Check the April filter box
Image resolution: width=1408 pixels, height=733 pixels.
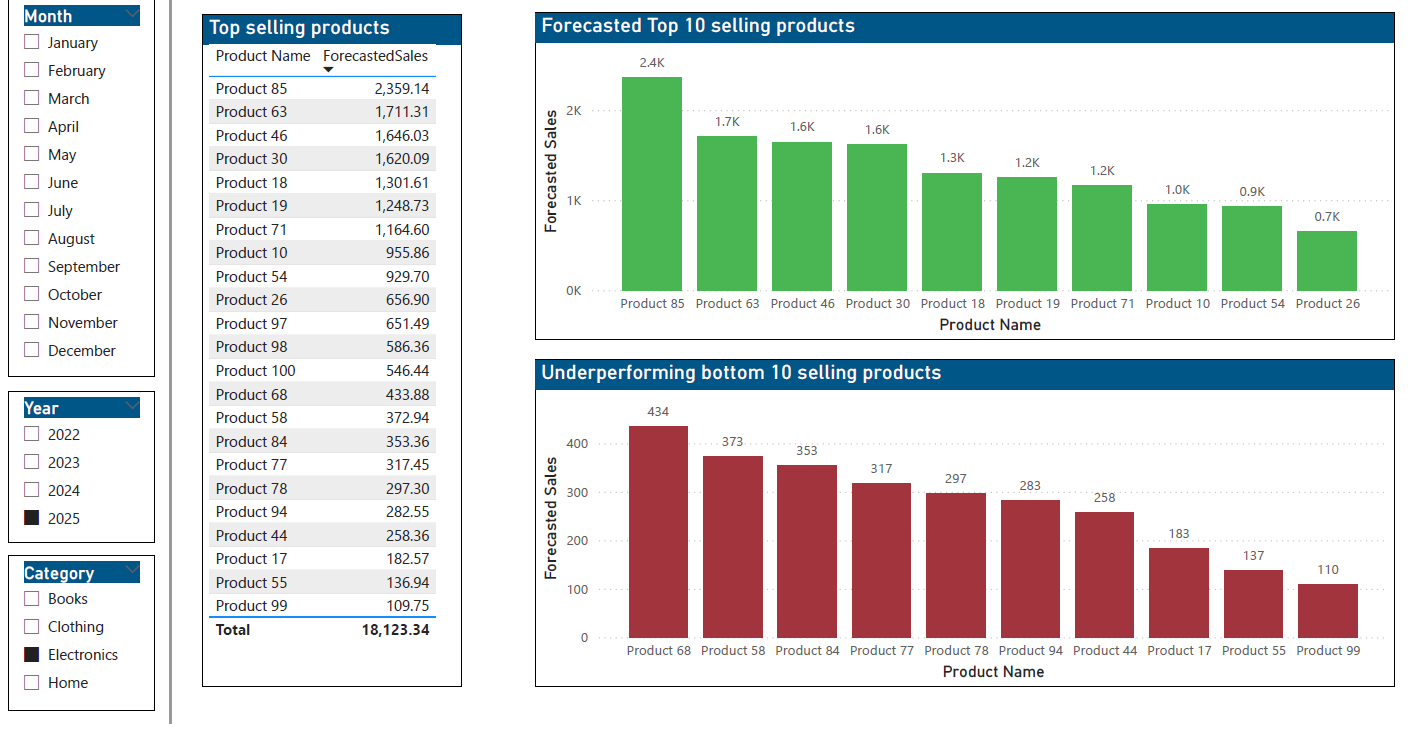(32, 126)
